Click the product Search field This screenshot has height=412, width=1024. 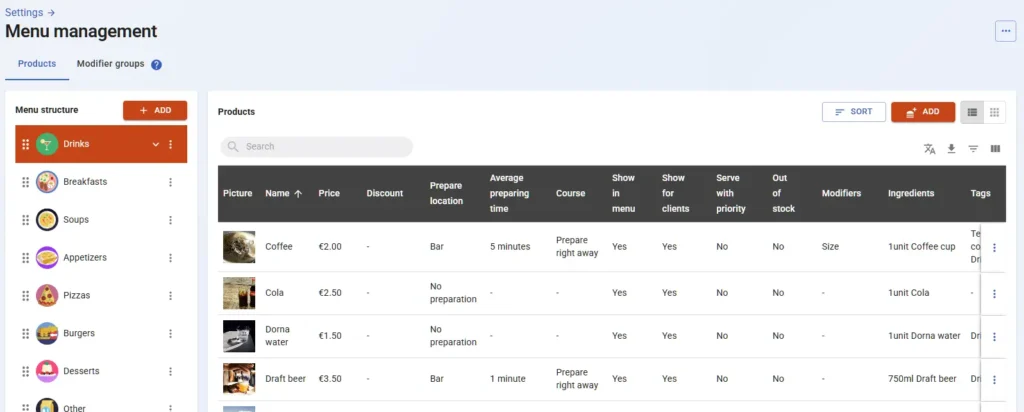coord(317,147)
